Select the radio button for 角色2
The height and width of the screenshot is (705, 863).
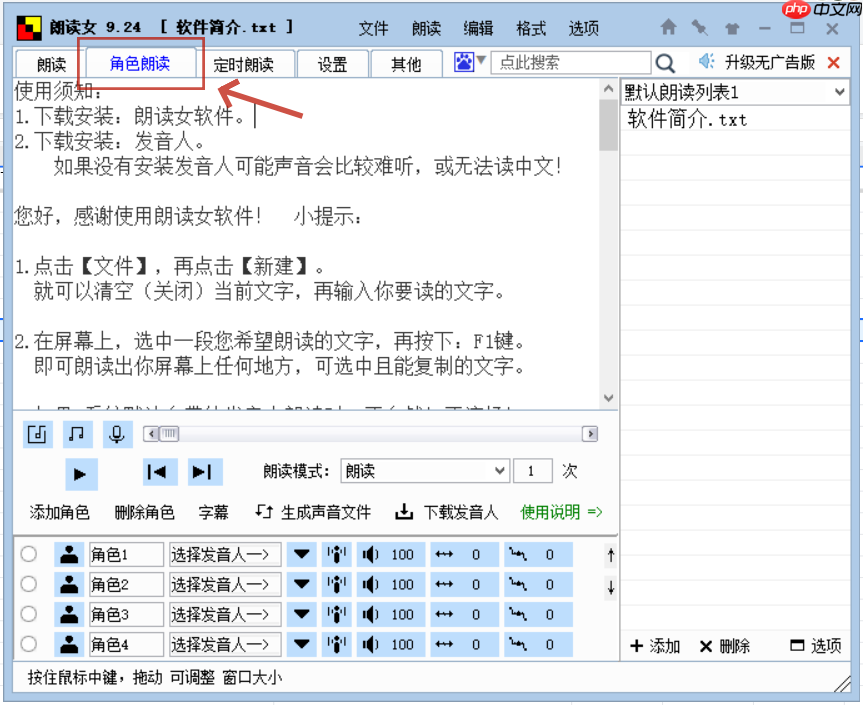tap(29, 584)
